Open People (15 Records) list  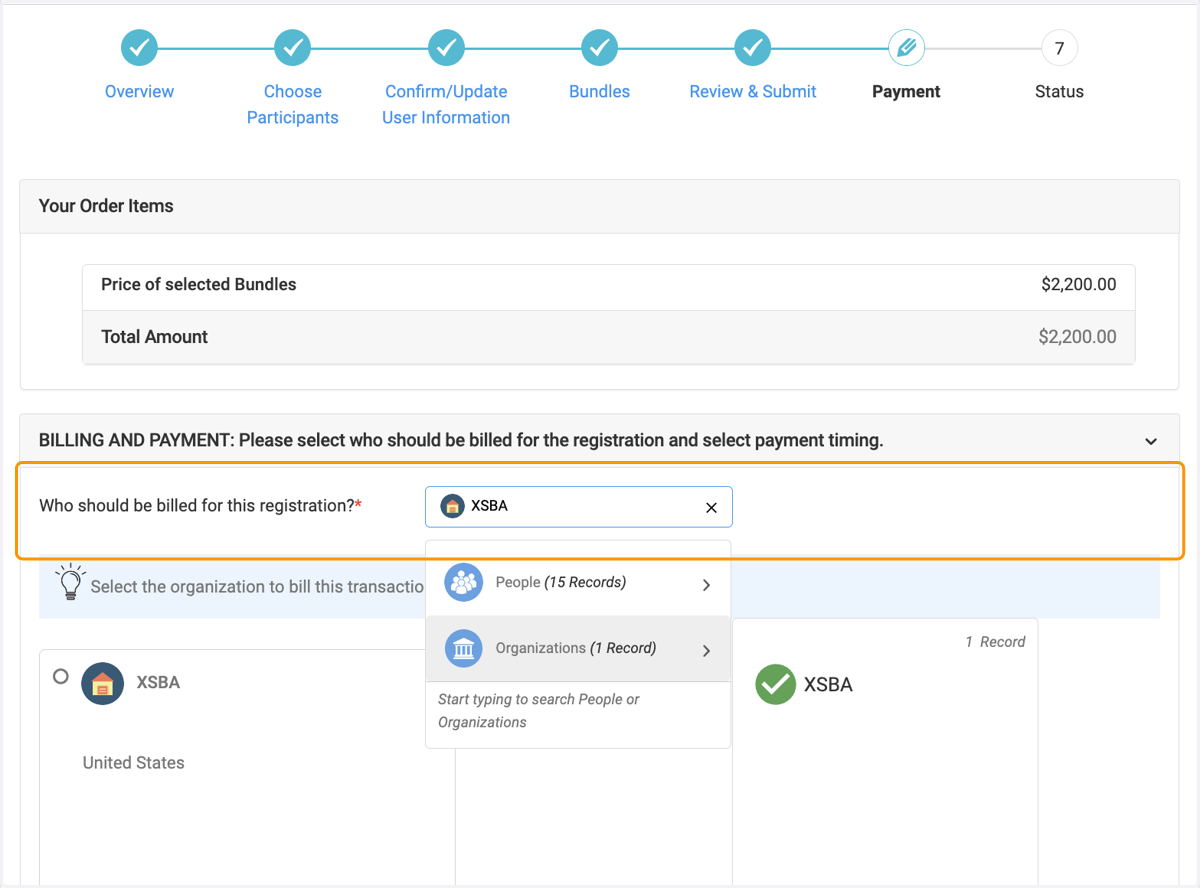tap(578, 582)
